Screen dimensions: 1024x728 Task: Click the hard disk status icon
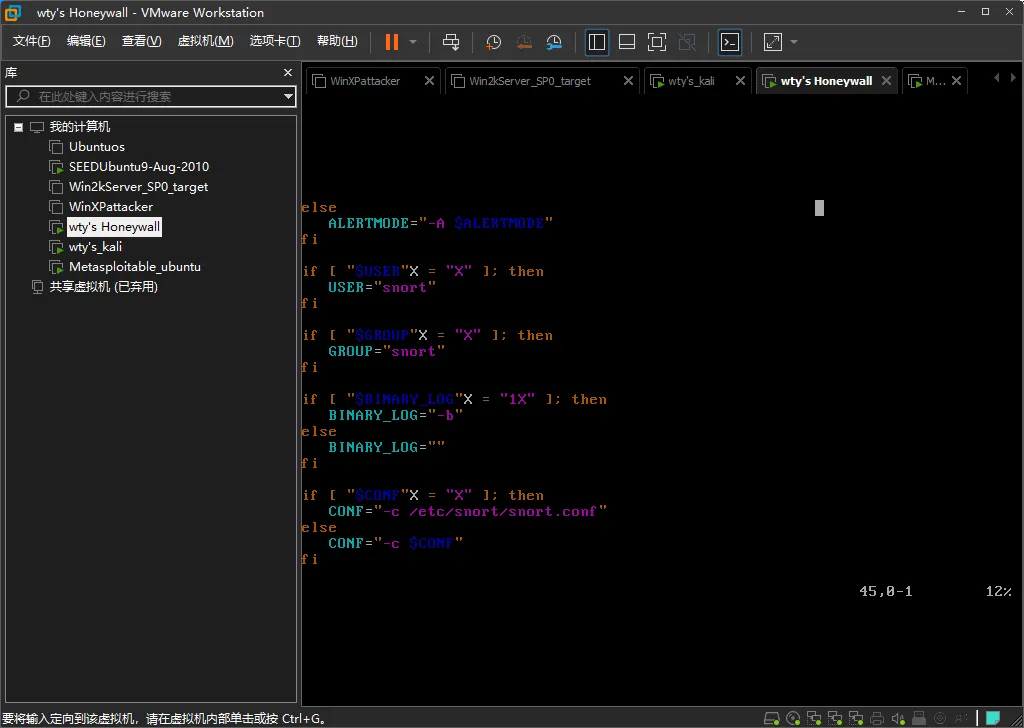771,718
